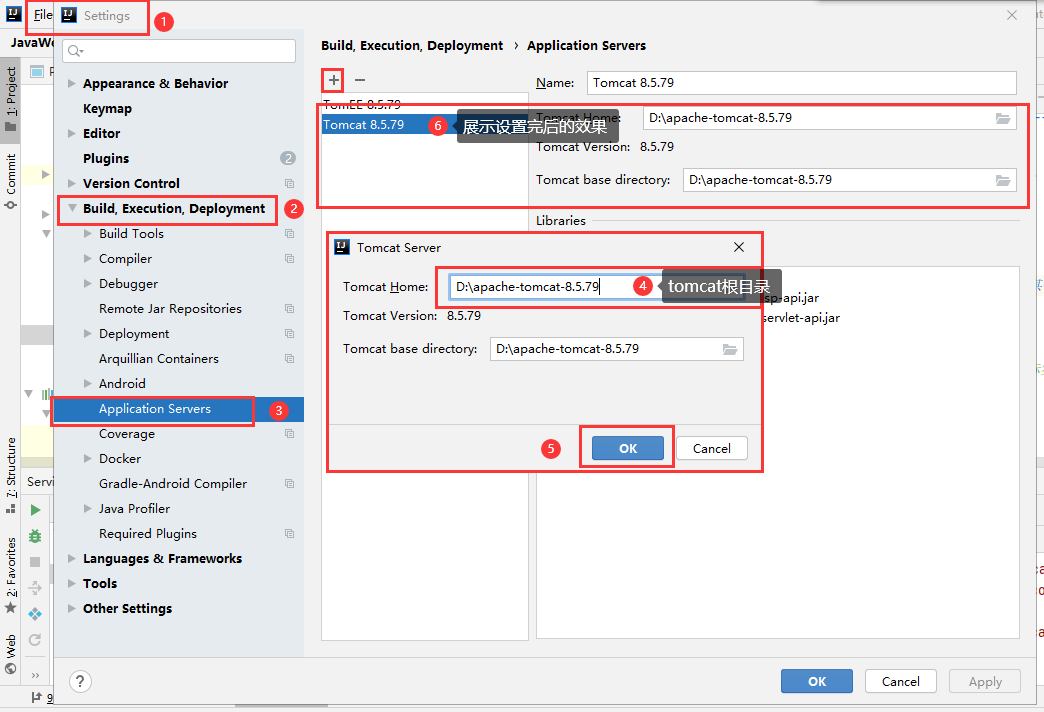Screen dimensions: 1044x712
Task: Click the green Run icon in Services panel
Action: coord(35,510)
